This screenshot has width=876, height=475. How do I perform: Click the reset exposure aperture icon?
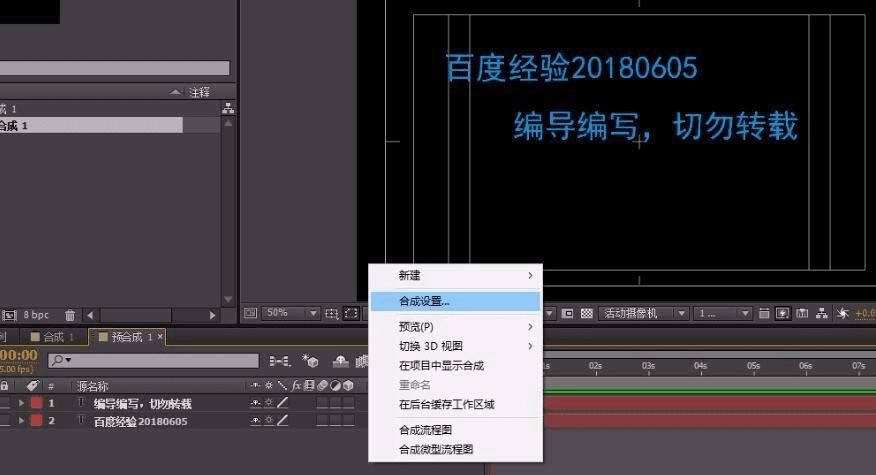point(842,314)
